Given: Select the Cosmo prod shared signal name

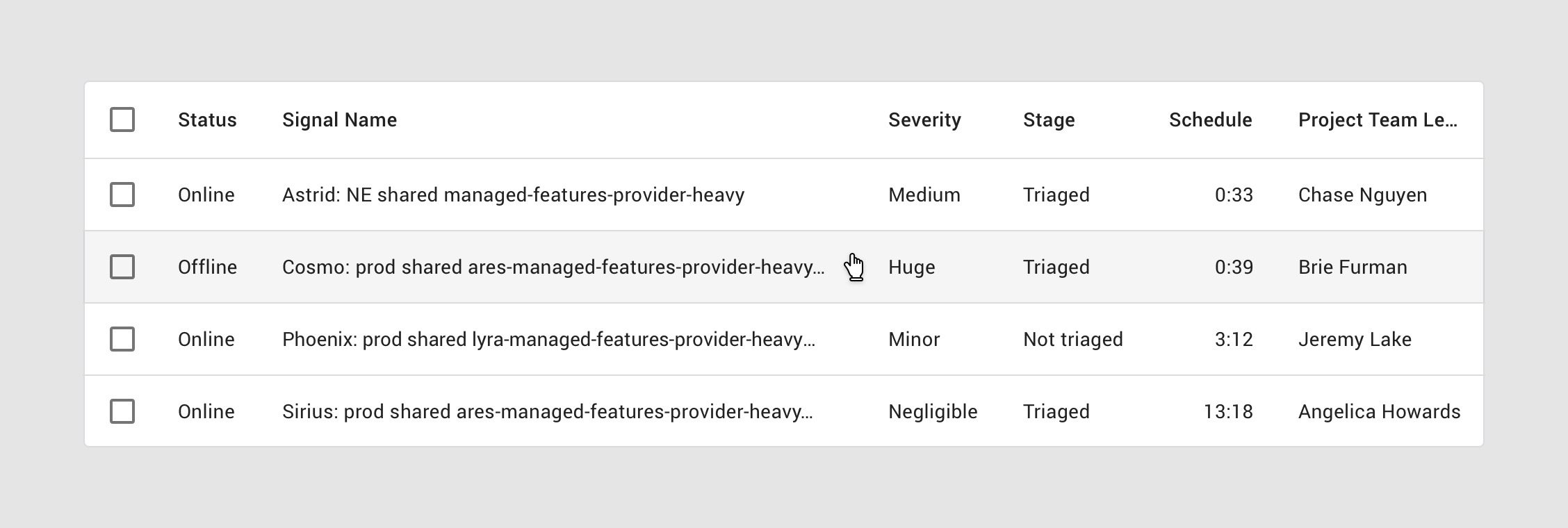Looking at the screenshot, I should coord(553,267).
